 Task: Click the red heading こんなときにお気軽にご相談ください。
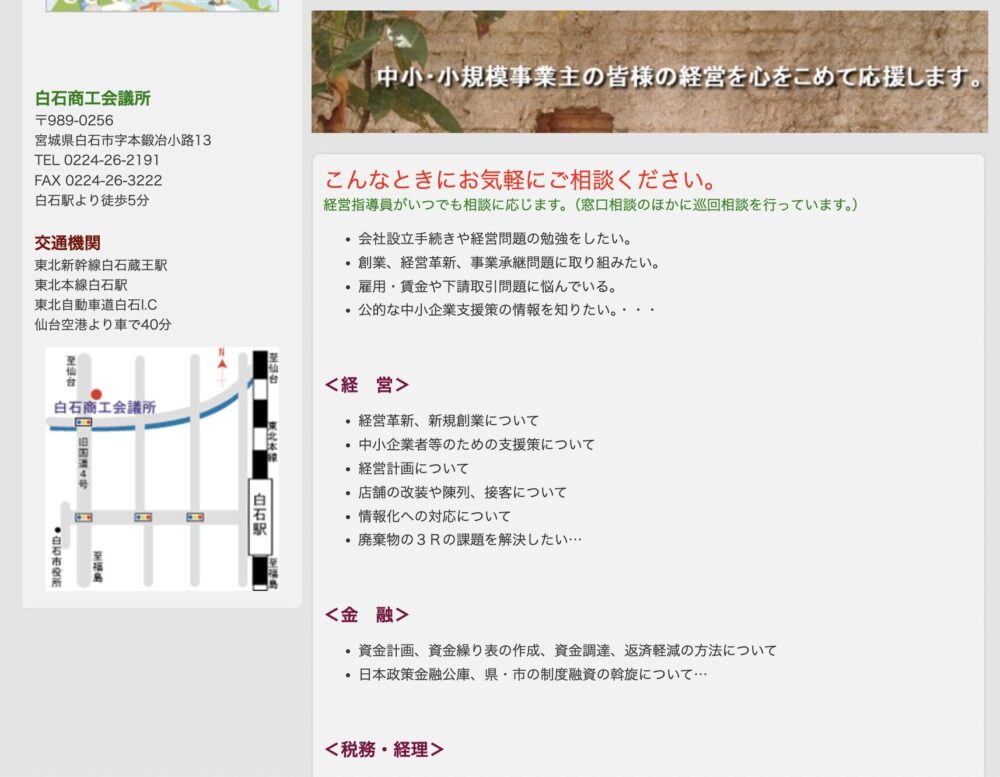click(x=521, y=180)
